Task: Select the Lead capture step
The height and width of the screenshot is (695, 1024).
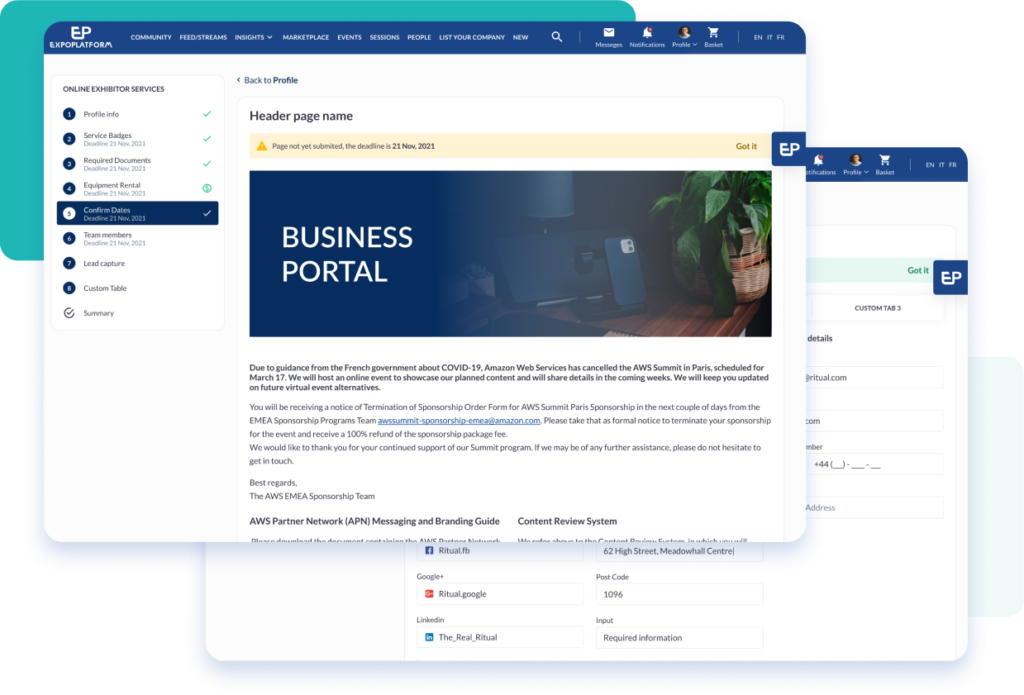Action: point(137,263)
